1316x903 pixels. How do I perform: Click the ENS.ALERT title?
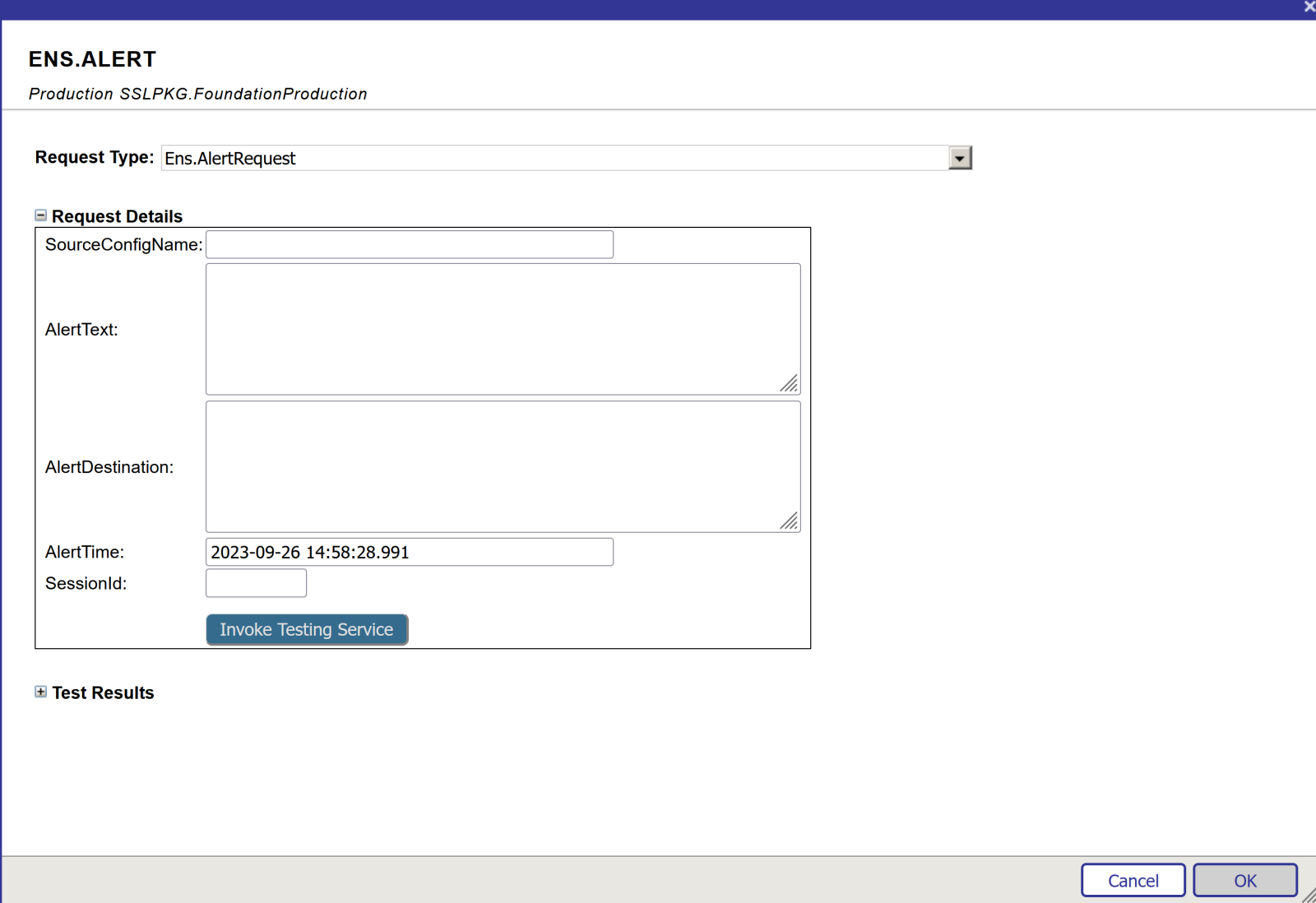[92, 59]
